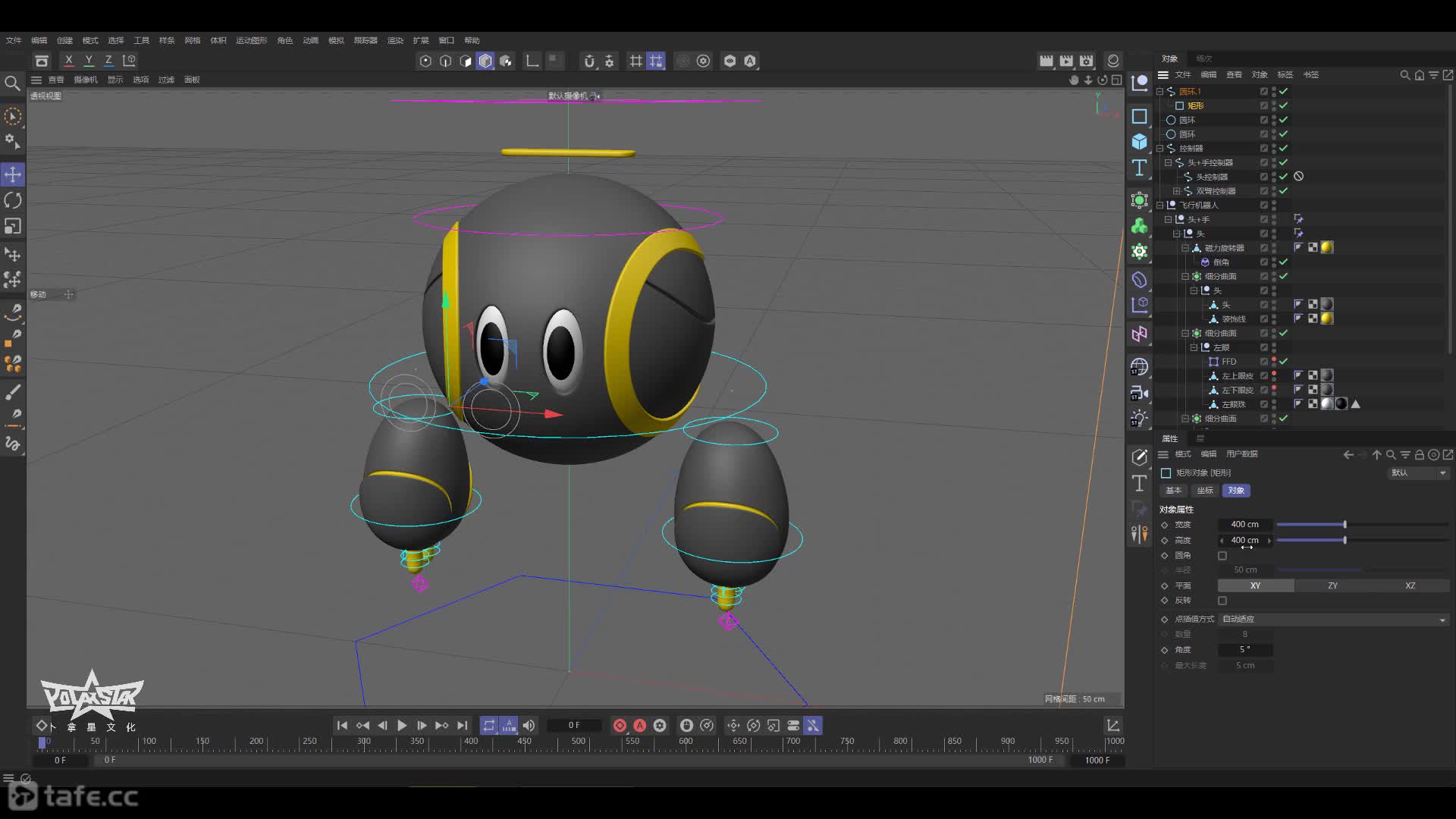
Task: Select the Rotate tool in left toolbar
Action: click(x=13, y=200)
